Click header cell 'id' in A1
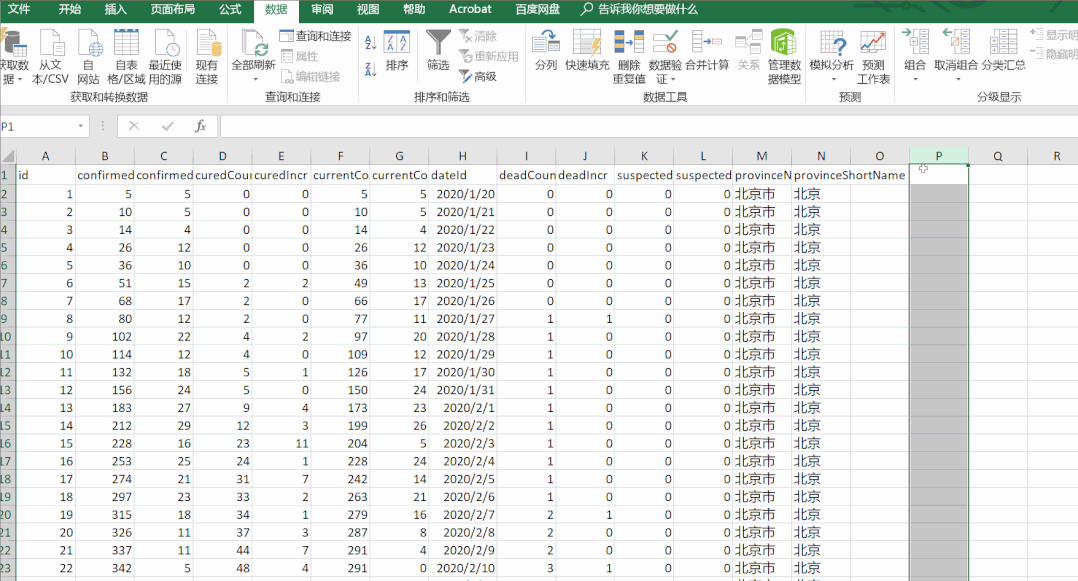Screen dimensions: 1078x581 (x=45, y=175)
